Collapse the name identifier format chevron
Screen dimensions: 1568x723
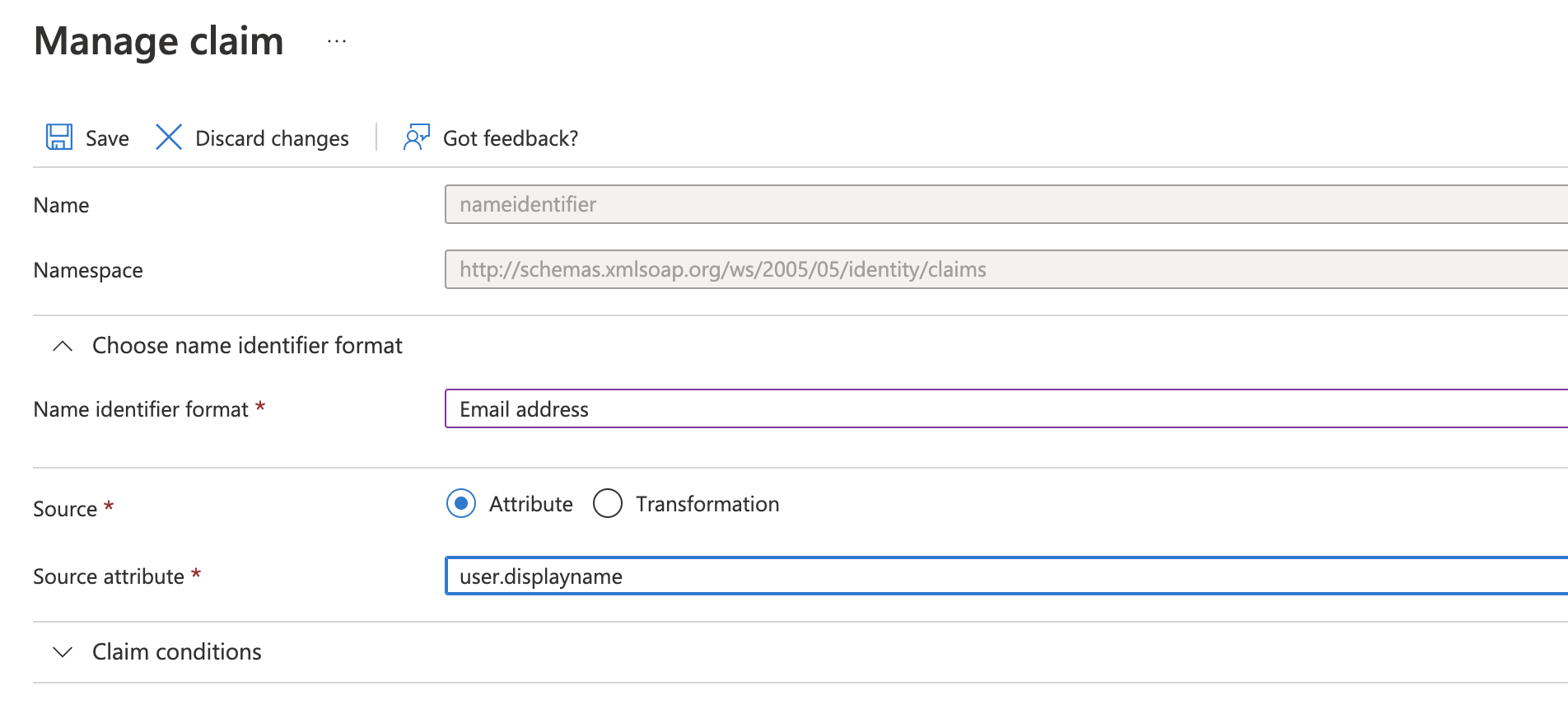[x=63, y=346]
